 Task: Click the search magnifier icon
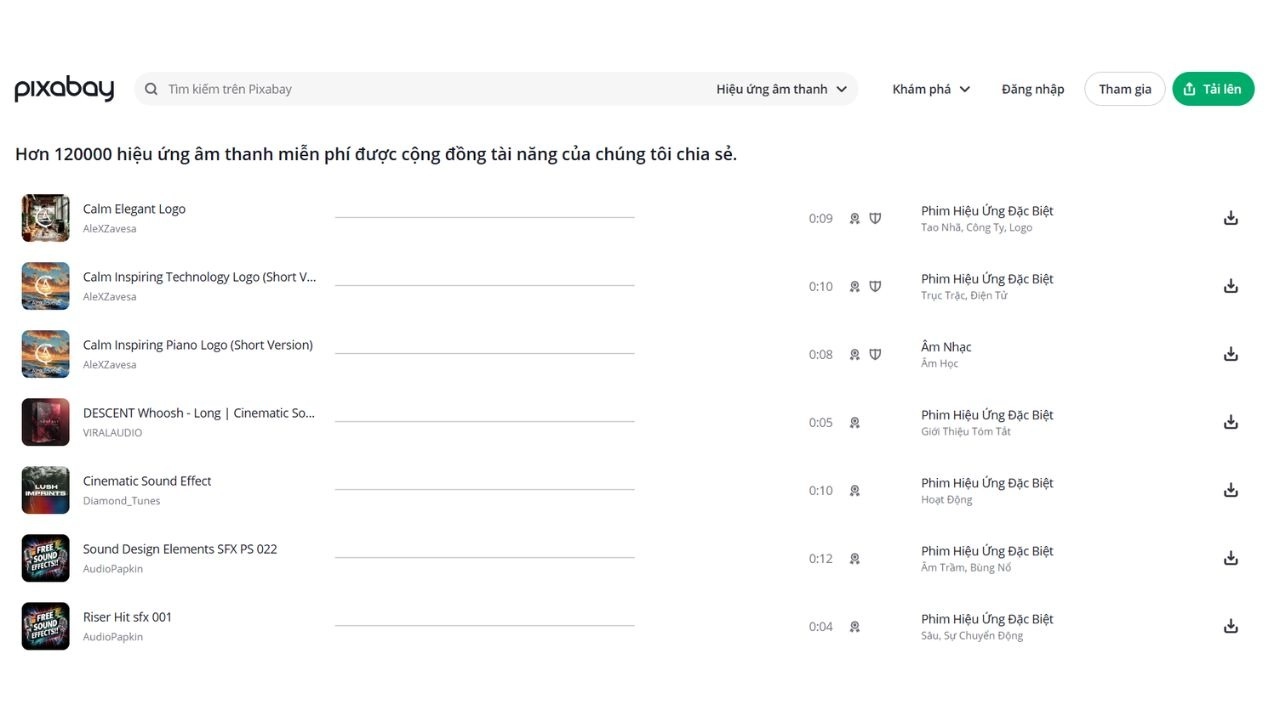151,89
